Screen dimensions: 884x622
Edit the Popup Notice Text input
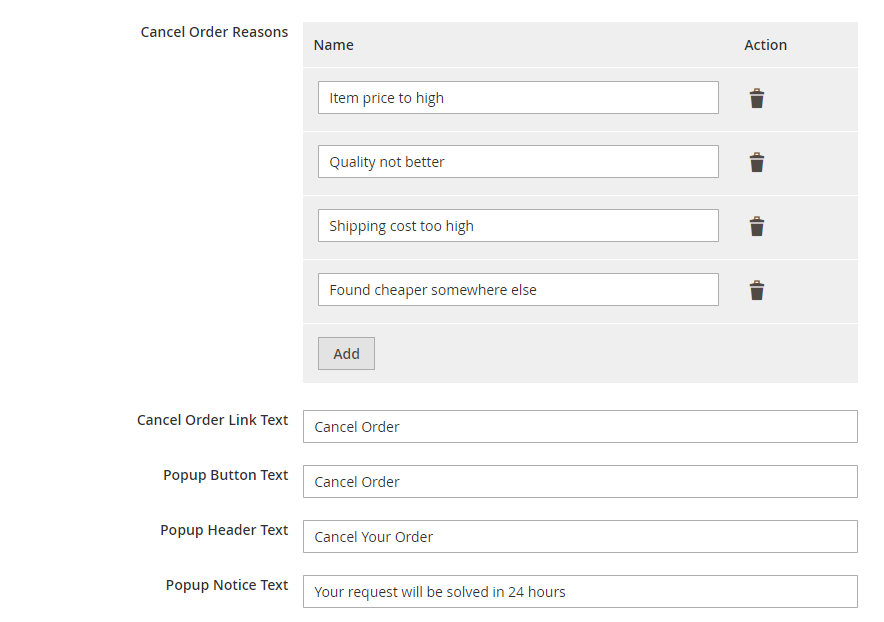pyautogui.click(x=580, y=592)
